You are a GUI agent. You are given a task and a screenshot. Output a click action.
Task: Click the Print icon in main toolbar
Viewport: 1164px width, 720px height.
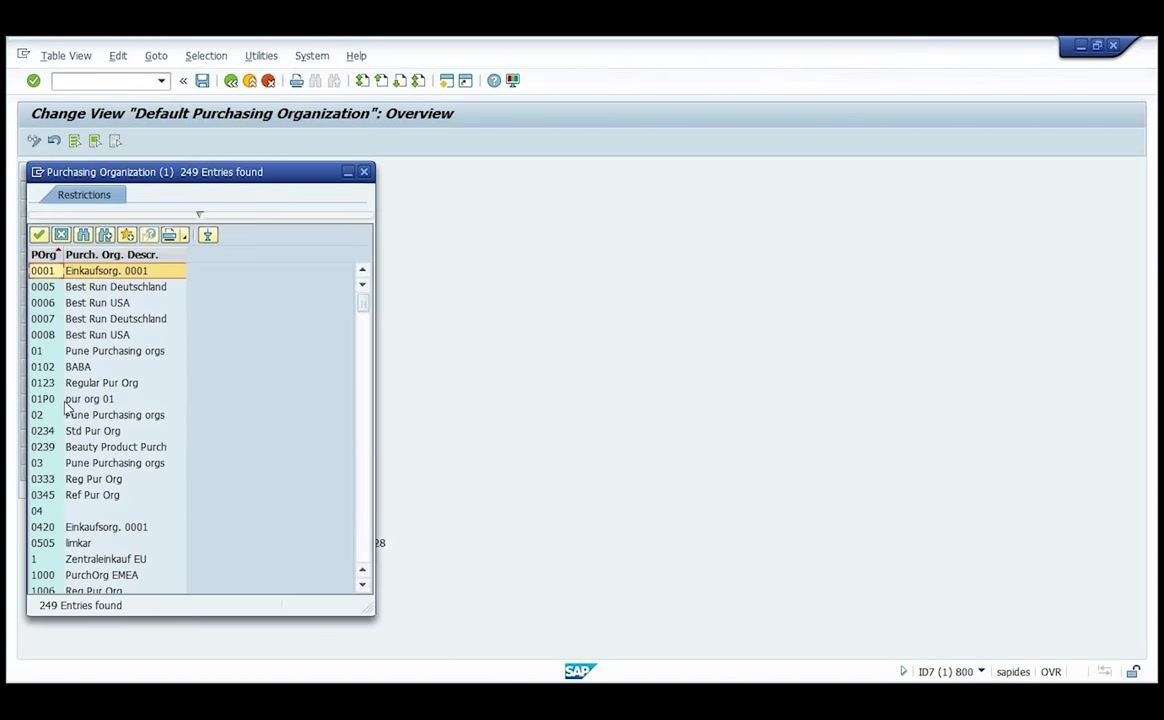pos(296,81)
